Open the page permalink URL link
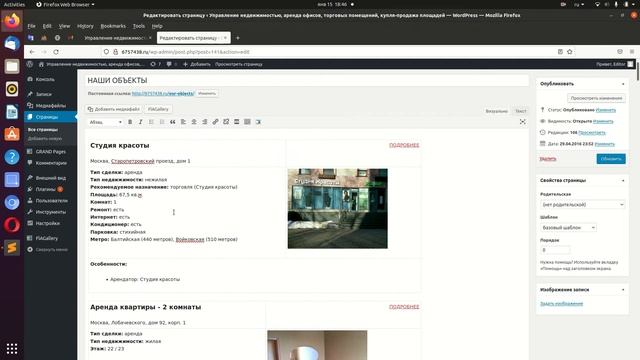 pyautogui.click(x=162, y=93)
